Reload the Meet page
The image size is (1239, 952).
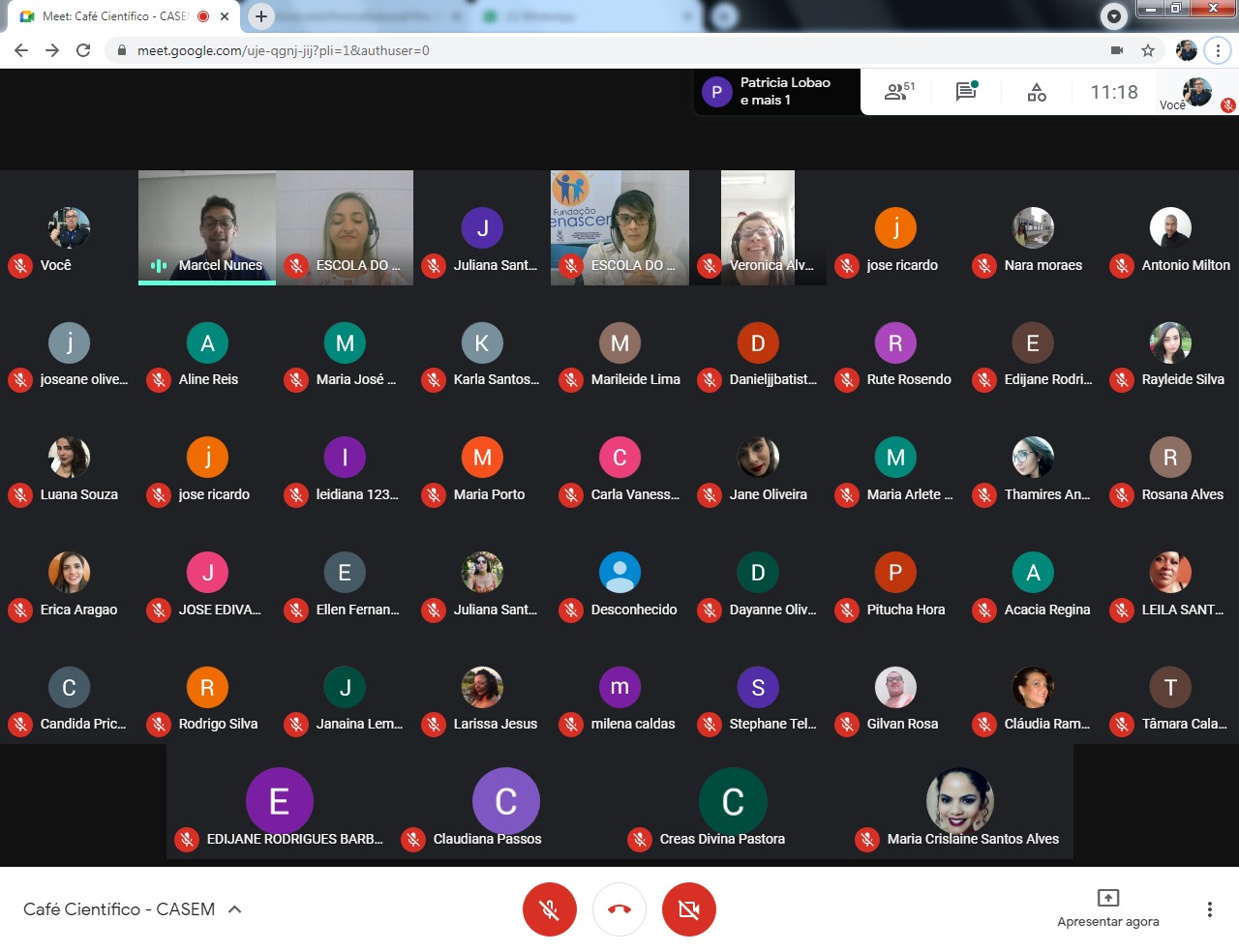coord(83,50)
